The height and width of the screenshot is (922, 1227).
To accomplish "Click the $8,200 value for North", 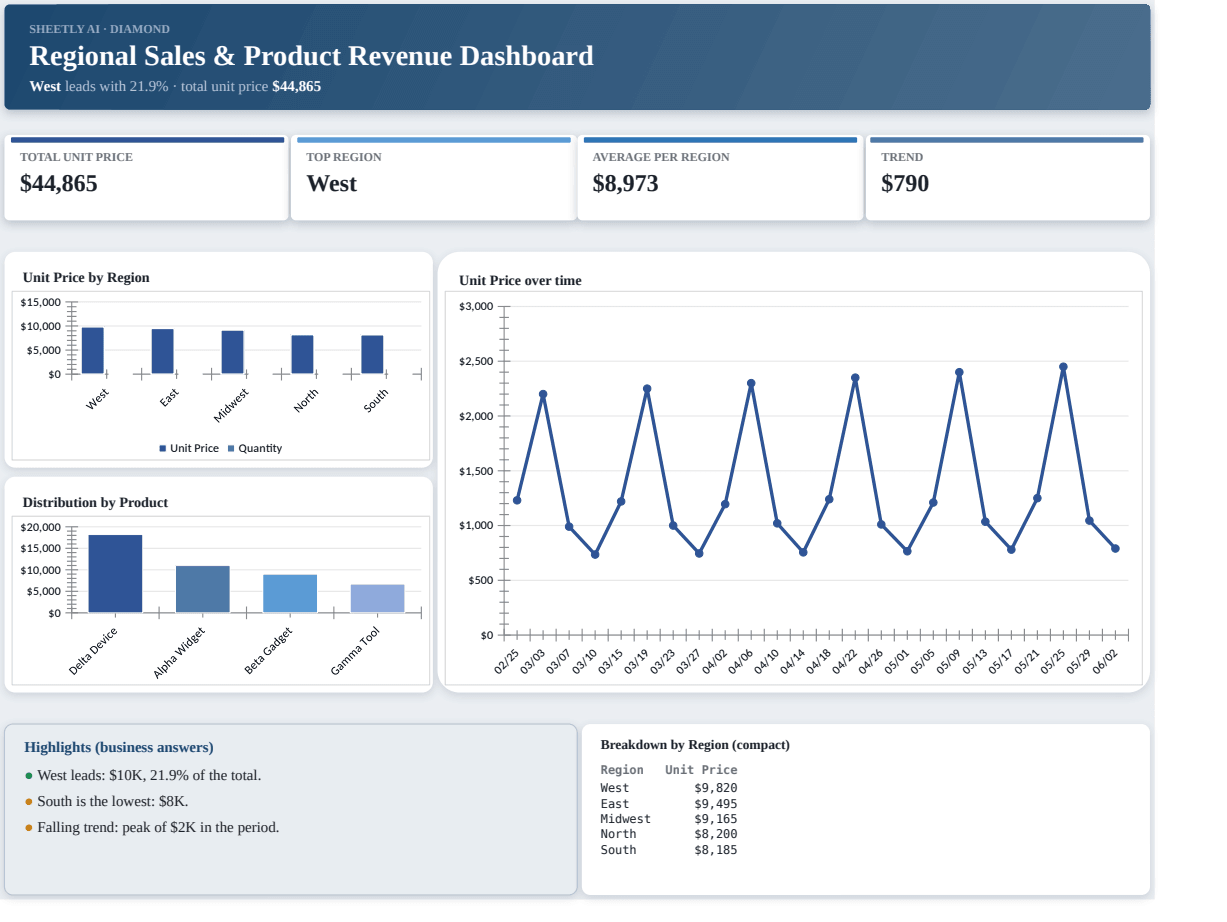I will pyautogui.click(x=716, y=834).
